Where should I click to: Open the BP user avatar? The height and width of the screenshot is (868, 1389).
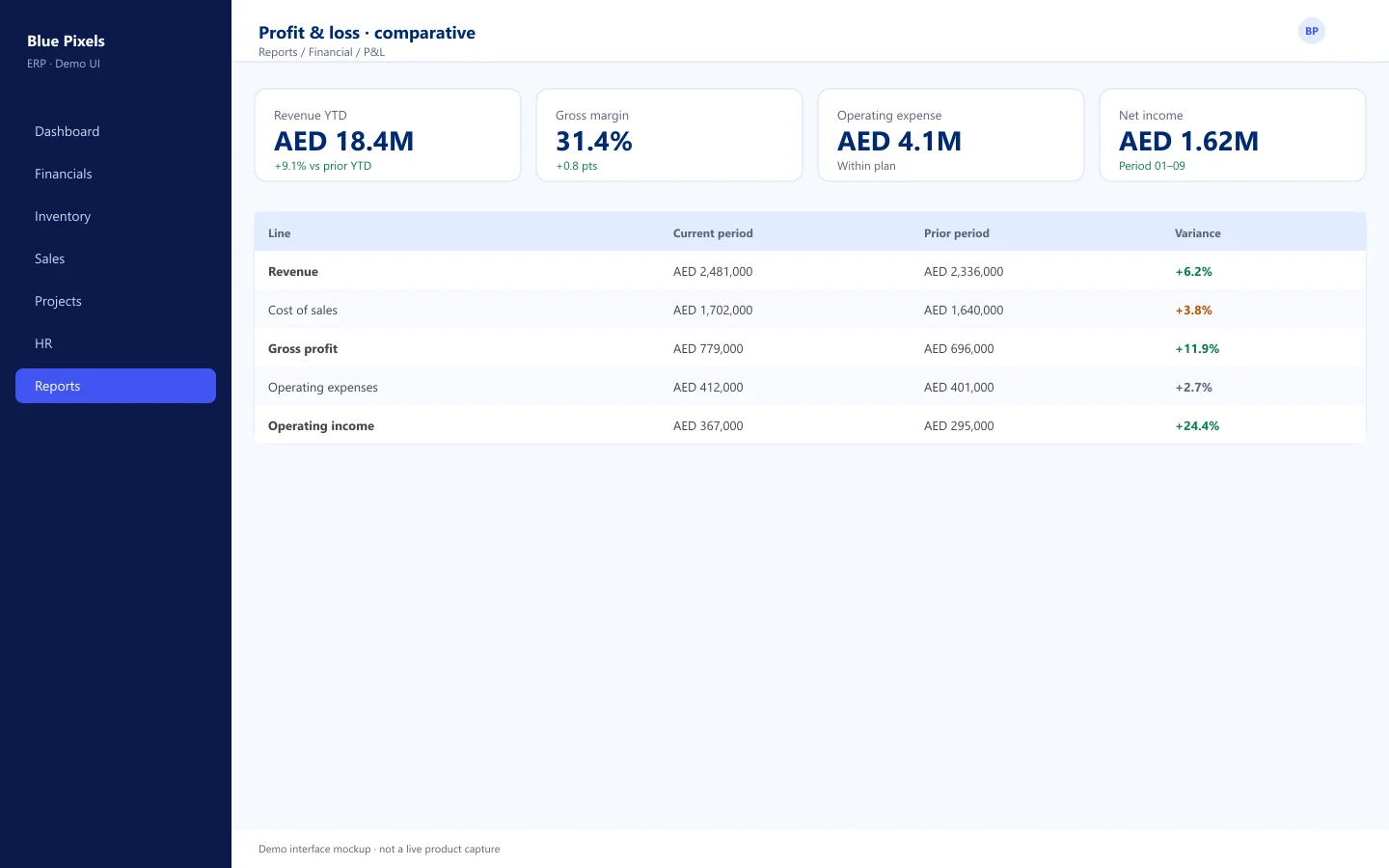pos(1311,31)
